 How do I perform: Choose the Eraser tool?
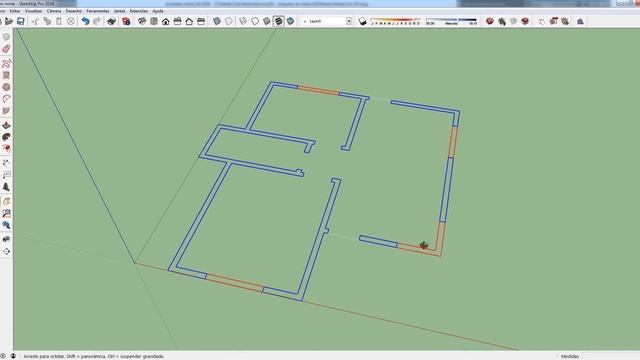coord(6,49)
